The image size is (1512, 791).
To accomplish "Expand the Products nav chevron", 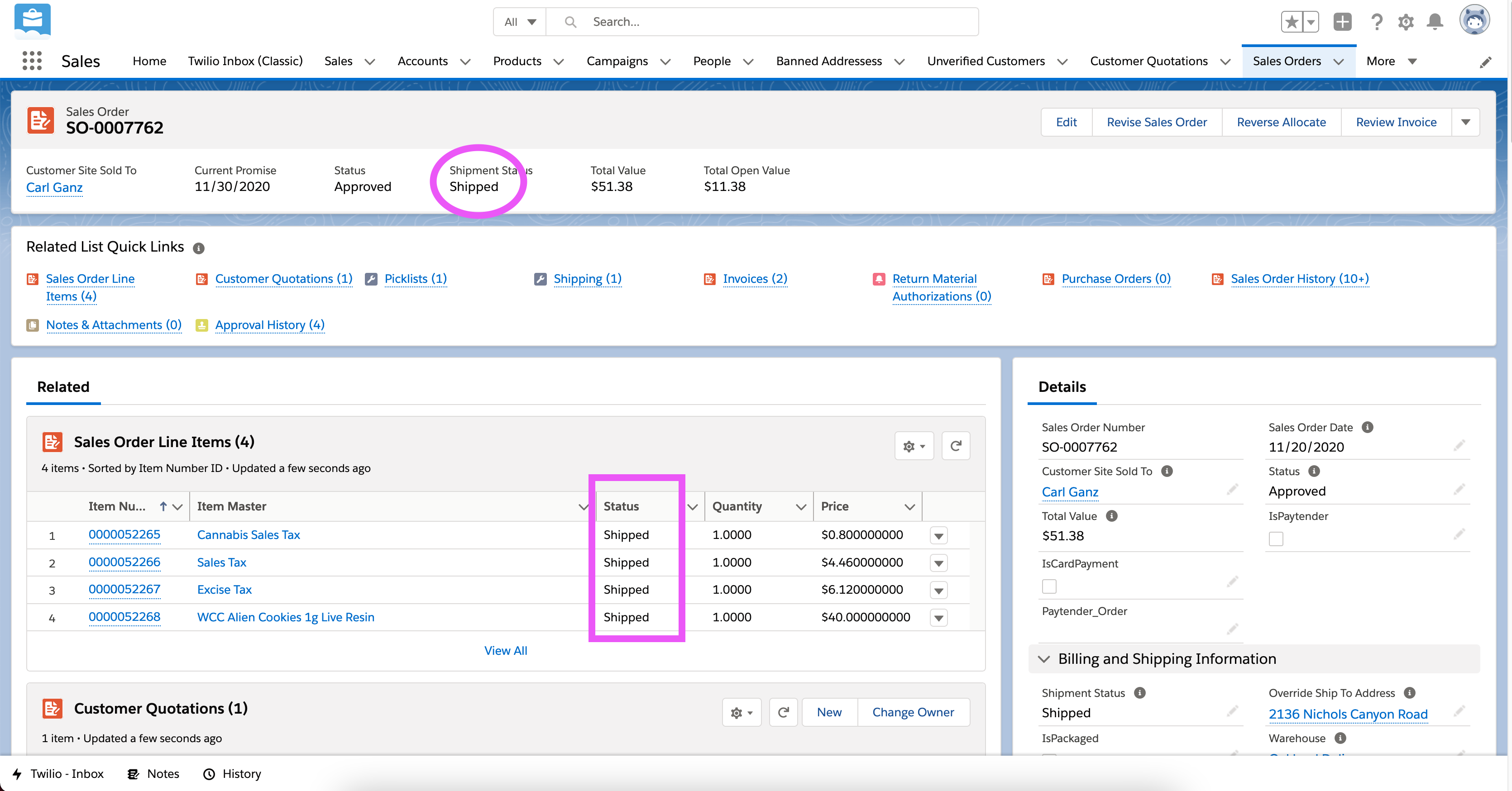I will click(x=558, y=62).
